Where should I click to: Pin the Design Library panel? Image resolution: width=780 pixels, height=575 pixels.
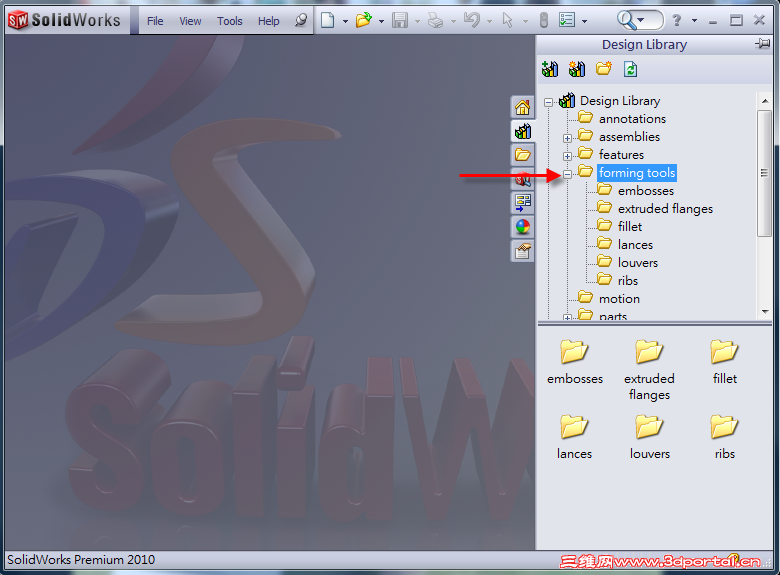(762, 44)
